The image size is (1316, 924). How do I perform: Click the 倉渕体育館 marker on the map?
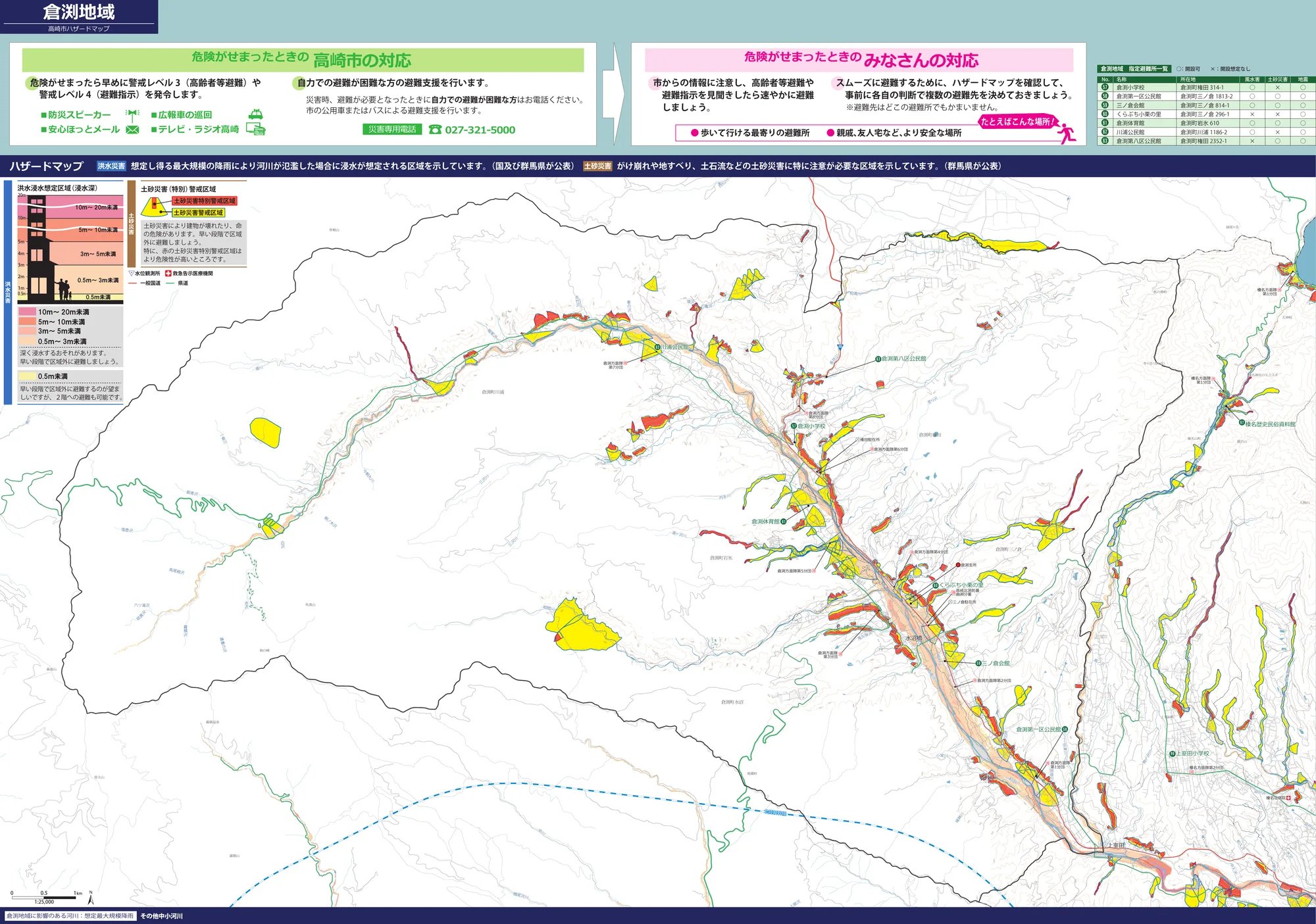pos(784,522)
